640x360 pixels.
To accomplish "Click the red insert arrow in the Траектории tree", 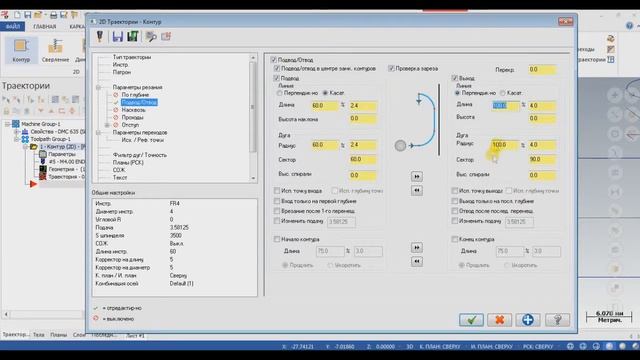I will 33,184.
